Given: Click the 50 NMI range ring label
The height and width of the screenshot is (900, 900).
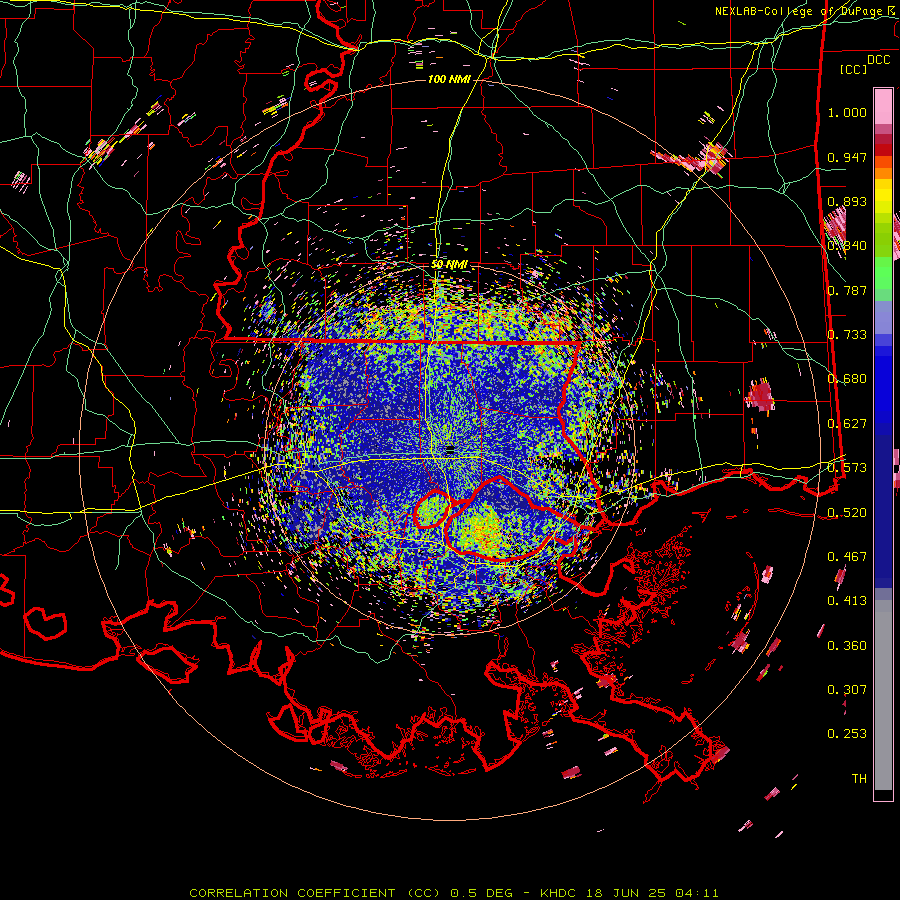Looking at the screenshot, I should pos(449,265).
